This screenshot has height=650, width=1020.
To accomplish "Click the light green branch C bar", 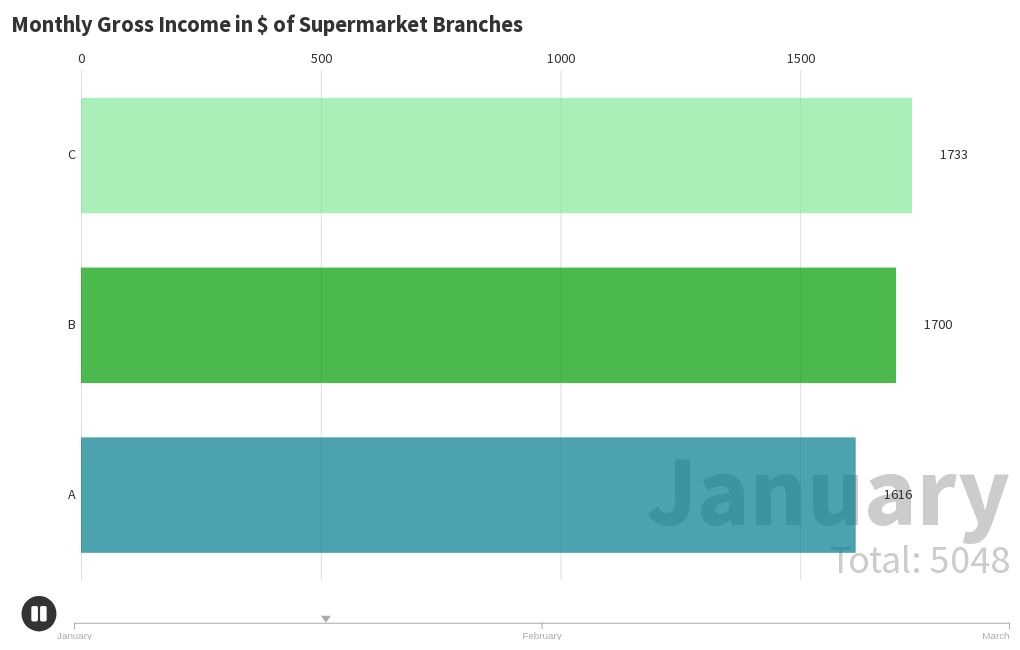I will coord(496,156).
